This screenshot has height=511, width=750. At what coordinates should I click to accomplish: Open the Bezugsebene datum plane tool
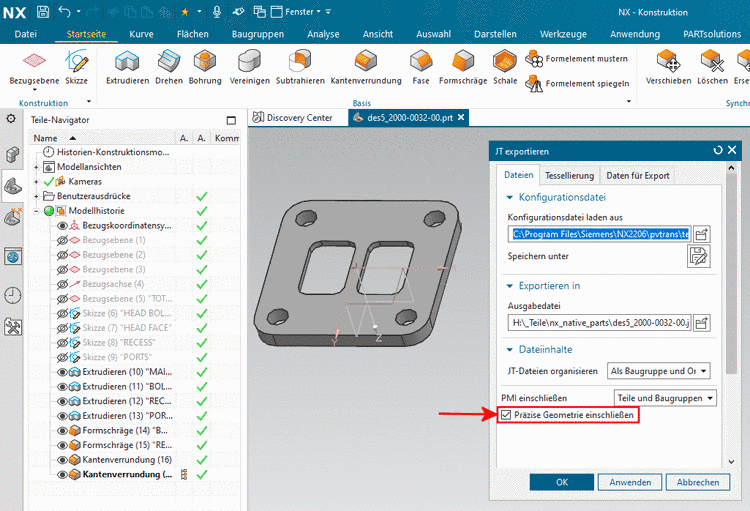click(x=34, y=68)
